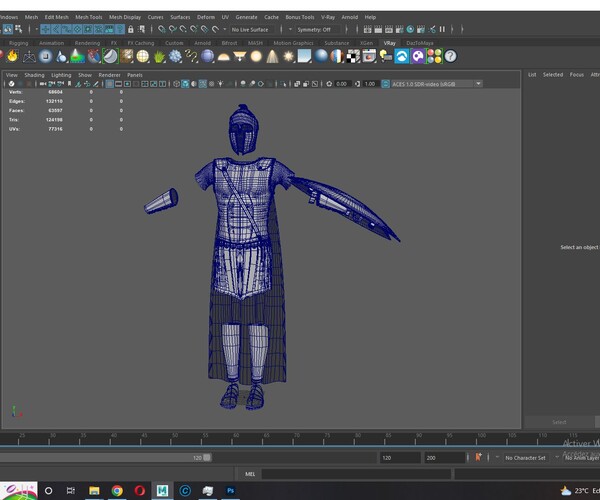Open the Edit Mesh menu

[x=57, y=17]
